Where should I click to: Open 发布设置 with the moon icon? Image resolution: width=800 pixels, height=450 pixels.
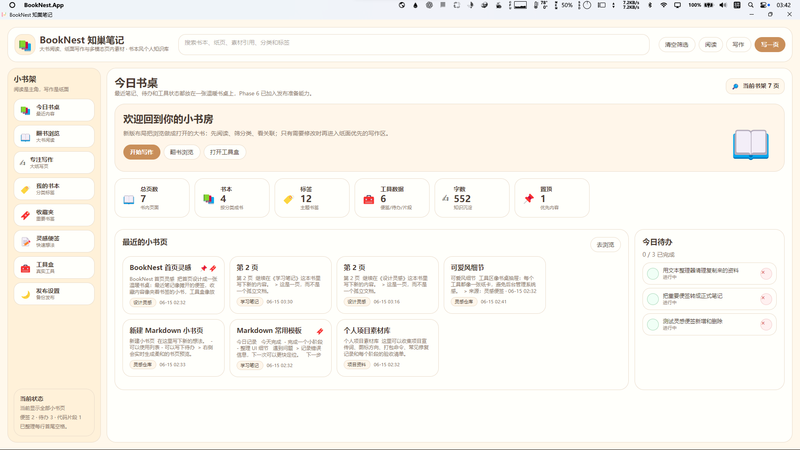coord(54,294)
